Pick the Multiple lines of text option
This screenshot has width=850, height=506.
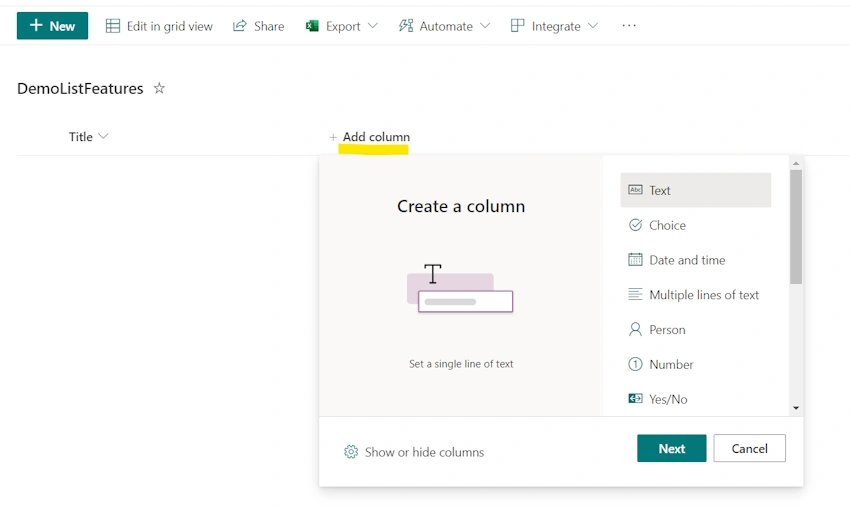[x=696, y=294]
